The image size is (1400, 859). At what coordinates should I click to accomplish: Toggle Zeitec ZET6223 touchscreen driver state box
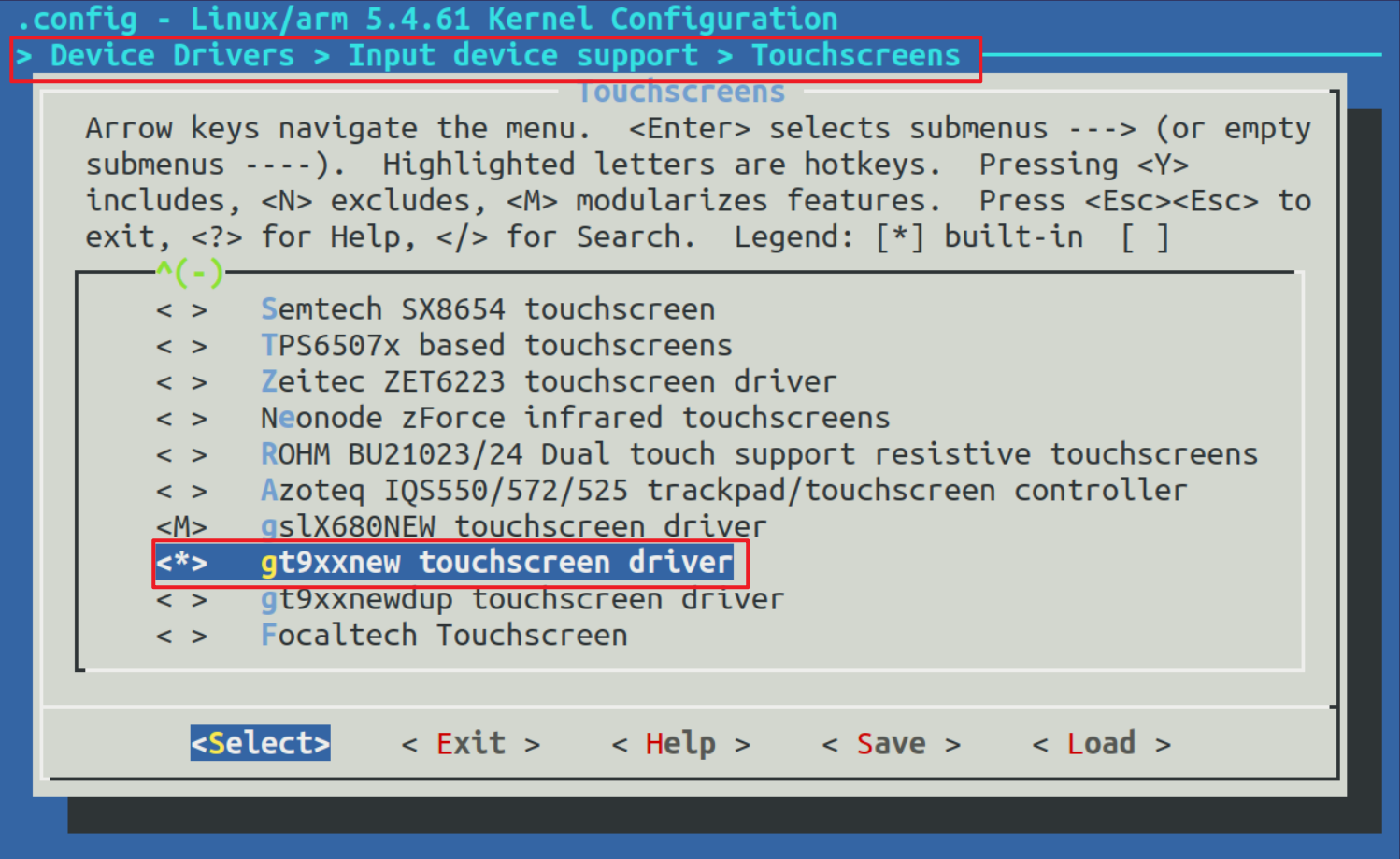(181, 382)
